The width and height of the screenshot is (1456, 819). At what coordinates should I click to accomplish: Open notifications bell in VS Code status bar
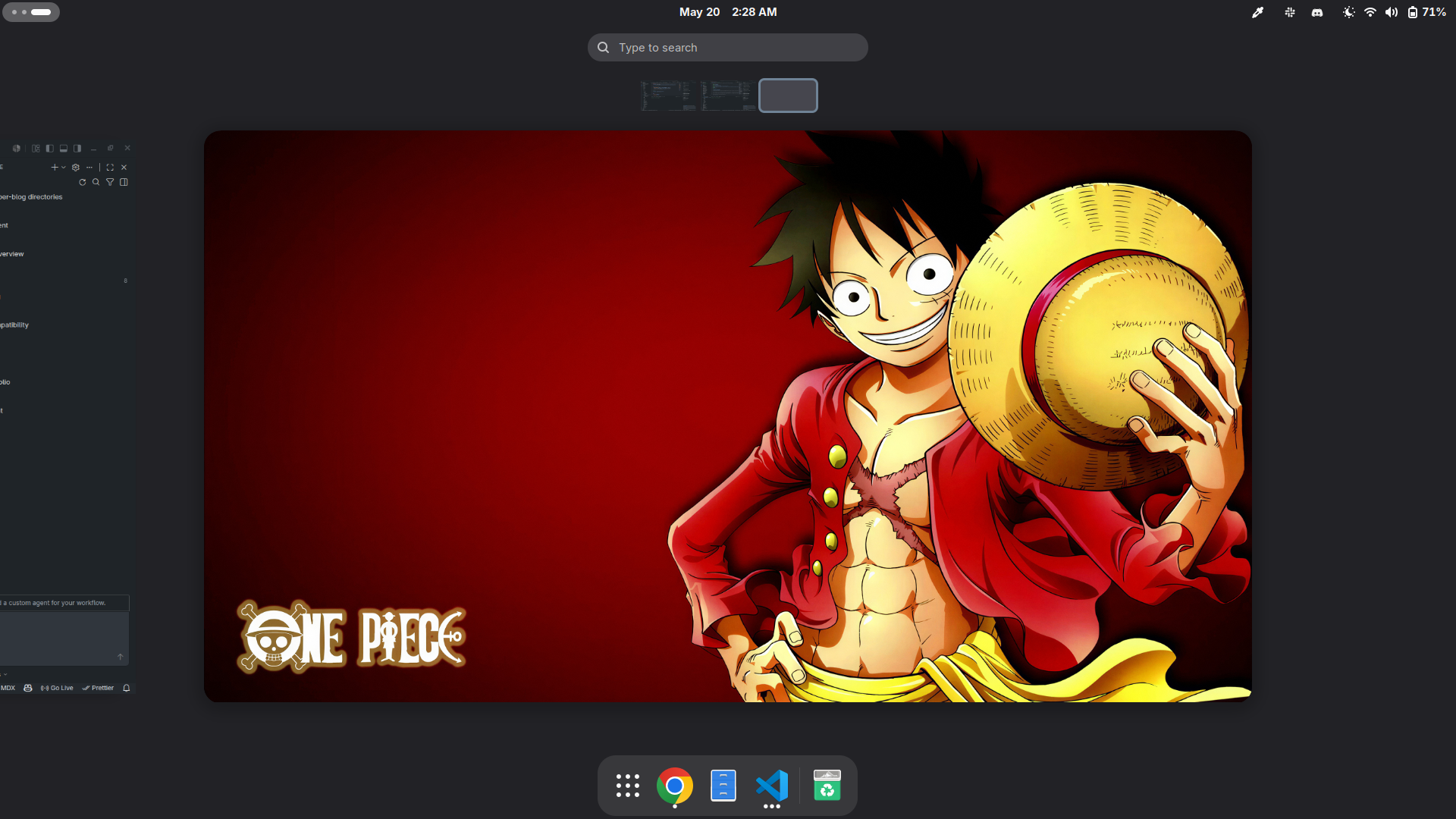[x=127, y=688]
